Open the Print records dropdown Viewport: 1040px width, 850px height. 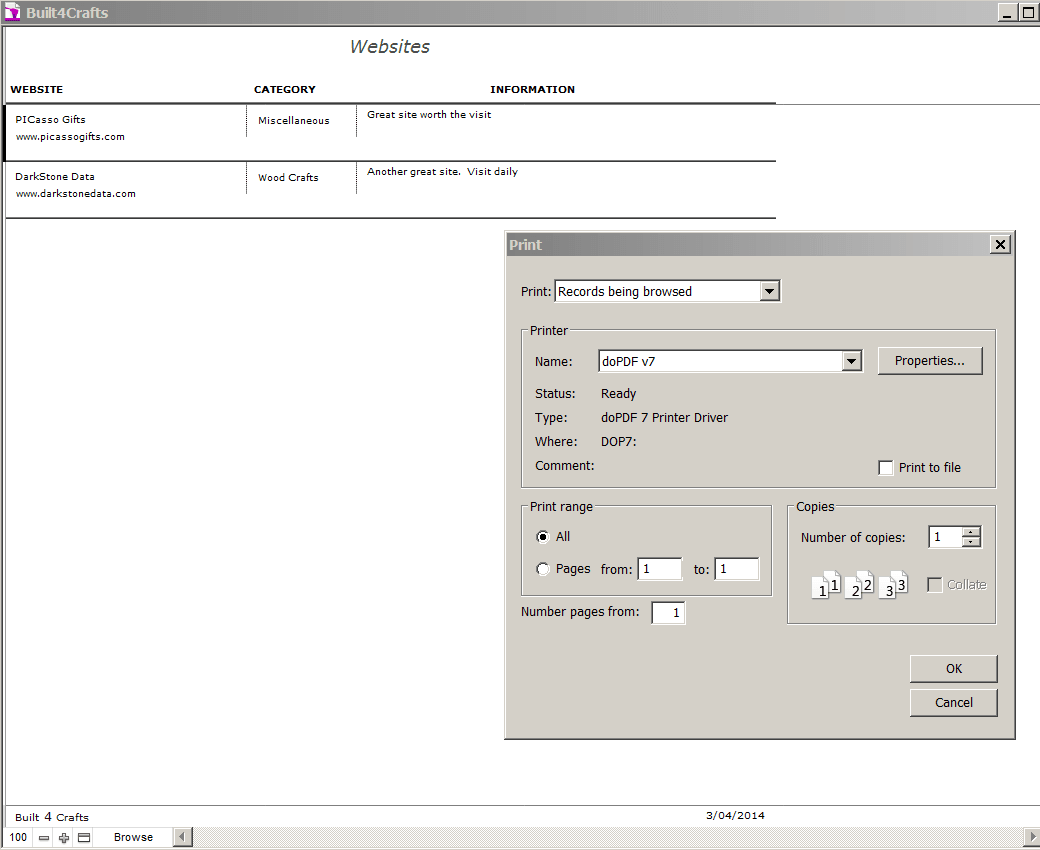tap(769, 291)
